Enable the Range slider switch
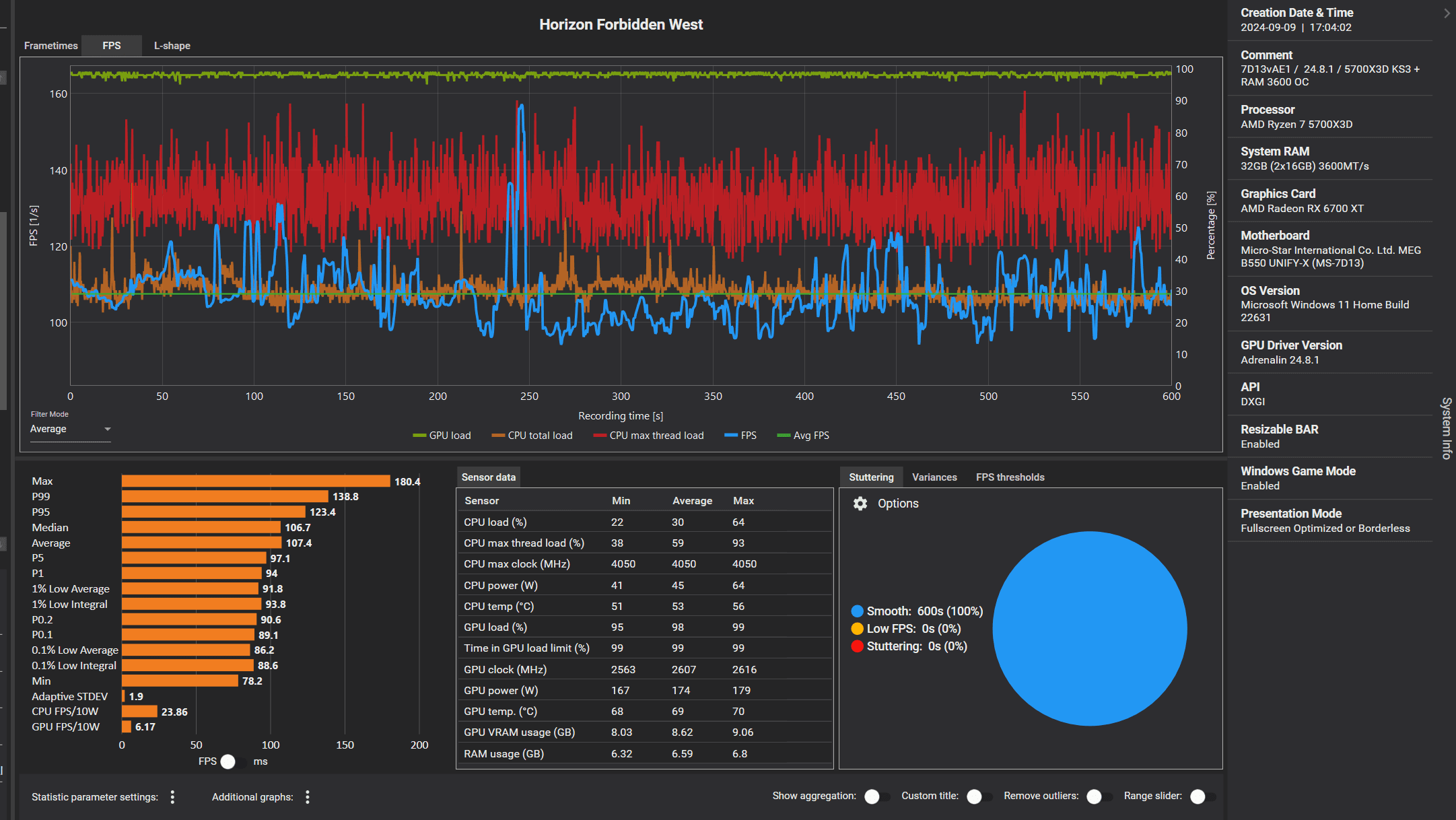The image size is (1456, 820). (x=1202, y=796)
